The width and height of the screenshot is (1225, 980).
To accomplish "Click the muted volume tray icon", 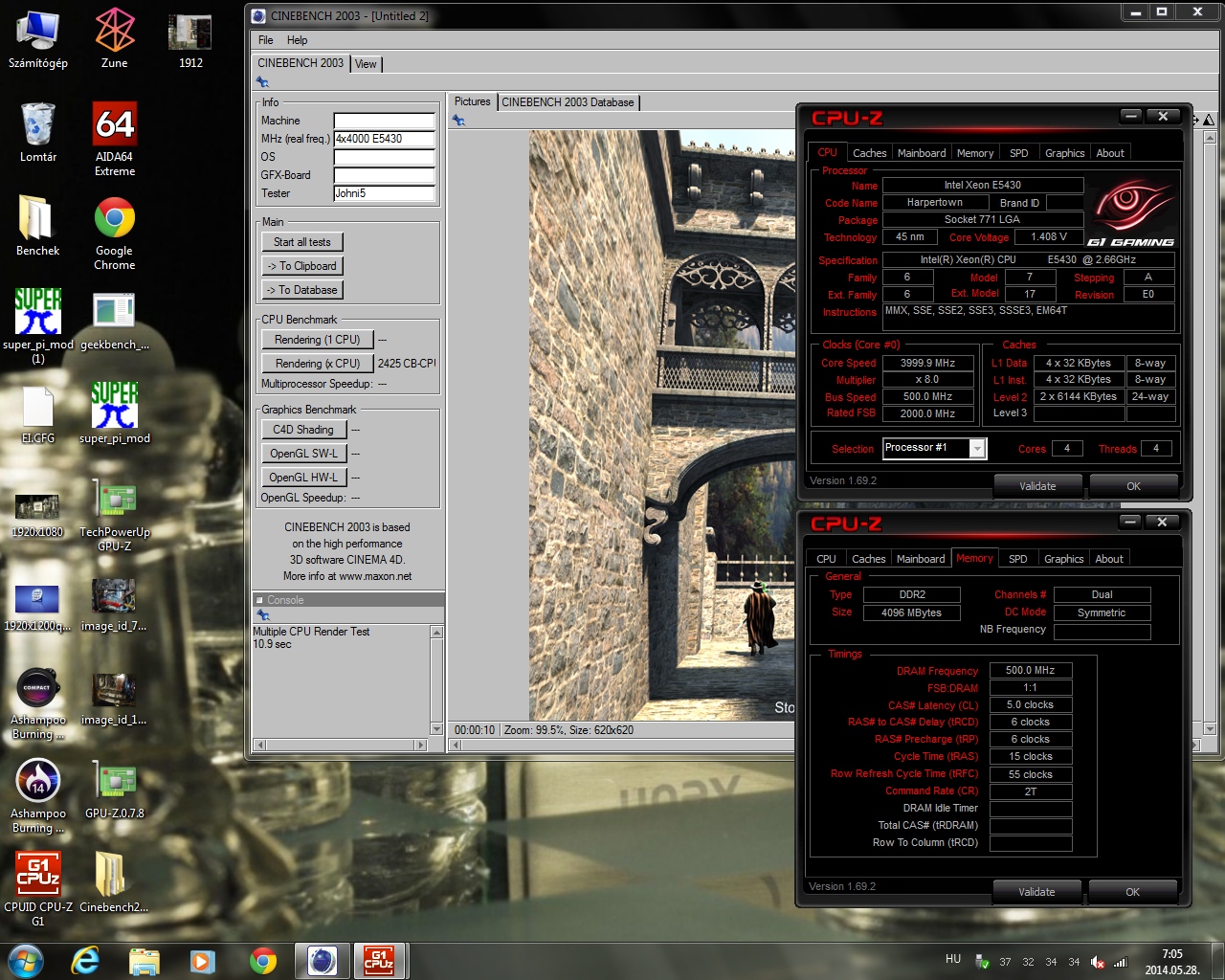I will click(x=1098, y=962).
